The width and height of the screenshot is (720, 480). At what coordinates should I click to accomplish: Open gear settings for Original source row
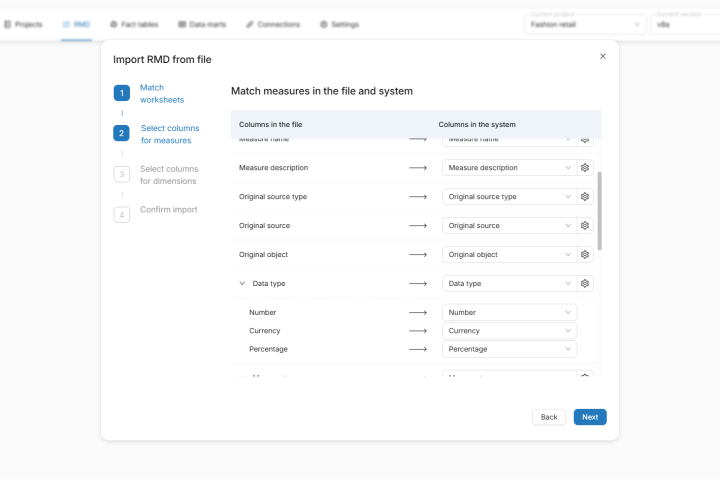point(585,226)
